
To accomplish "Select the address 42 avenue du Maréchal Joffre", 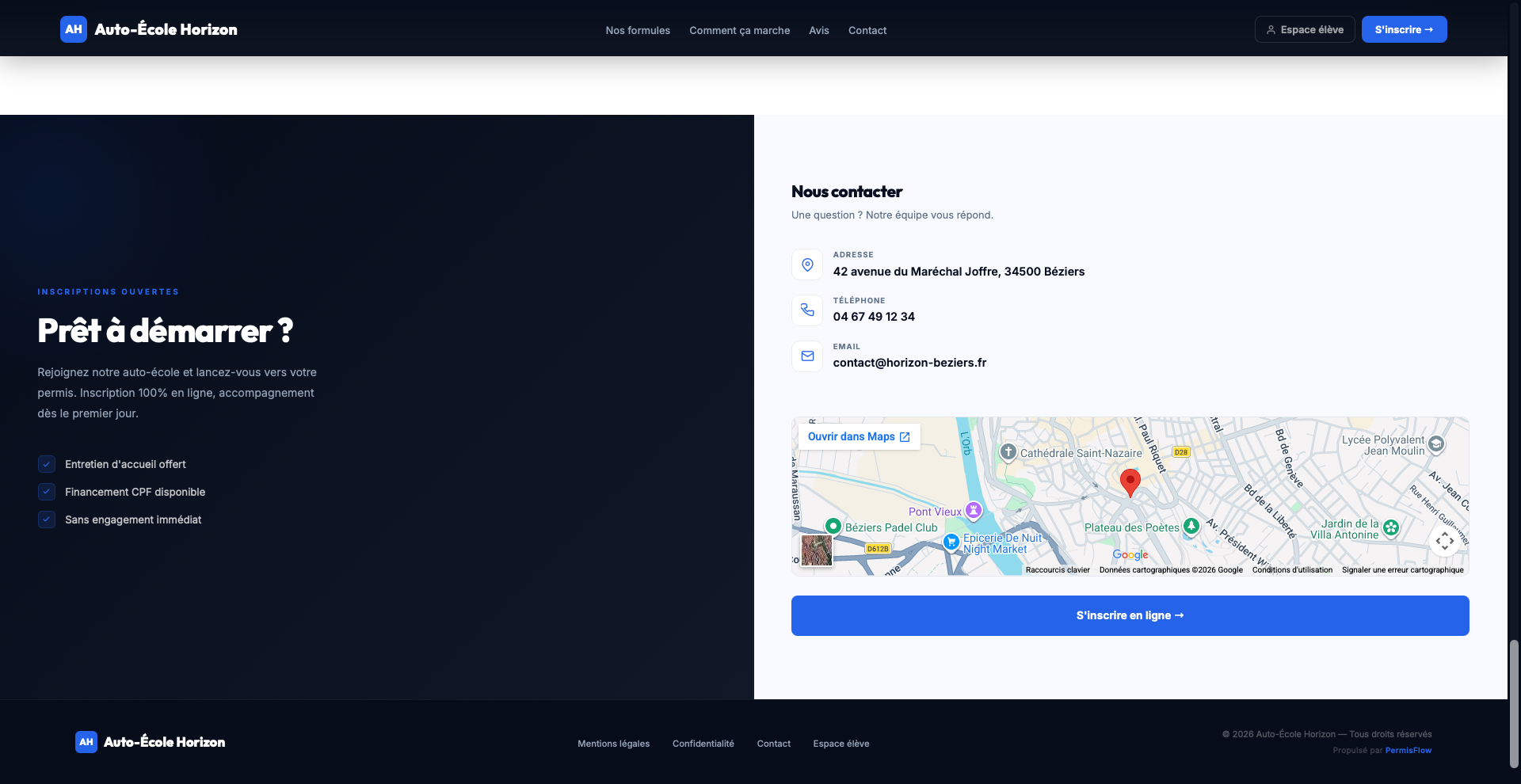I will click(959, 272).
